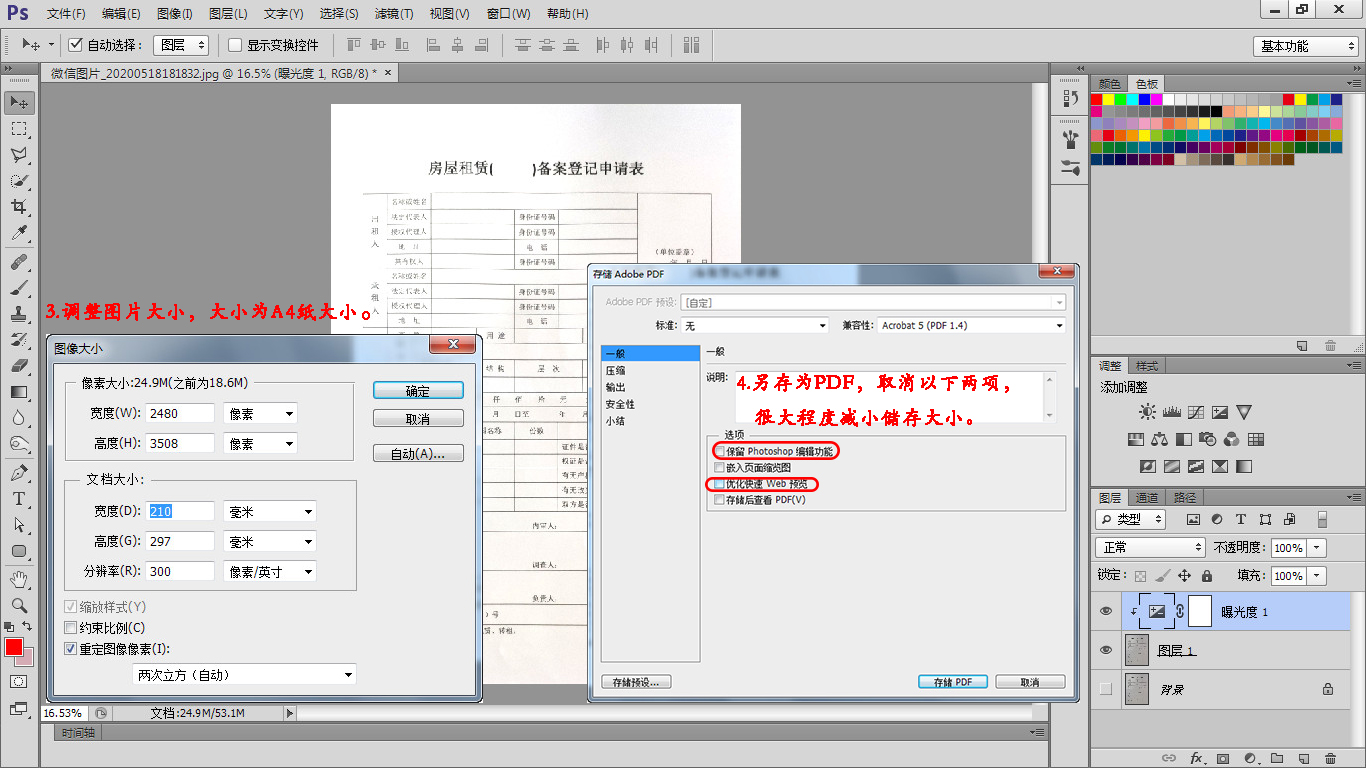Open the workspace 基本功能 dropdown
Image resolution: width=1366 pixels, height=768 pixels.
[1305, 46]
